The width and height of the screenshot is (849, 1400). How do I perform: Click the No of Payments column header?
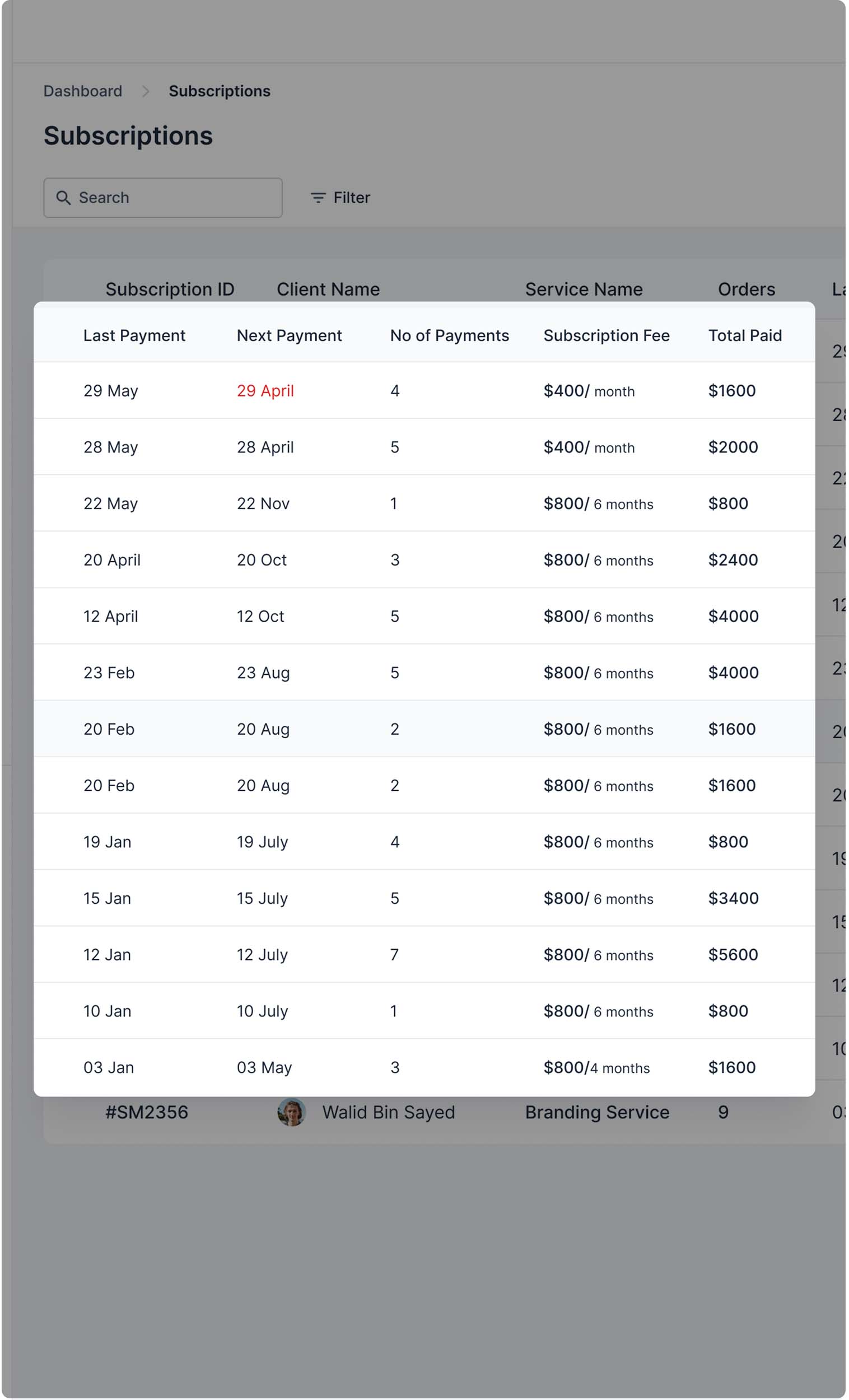click(449, 335)
